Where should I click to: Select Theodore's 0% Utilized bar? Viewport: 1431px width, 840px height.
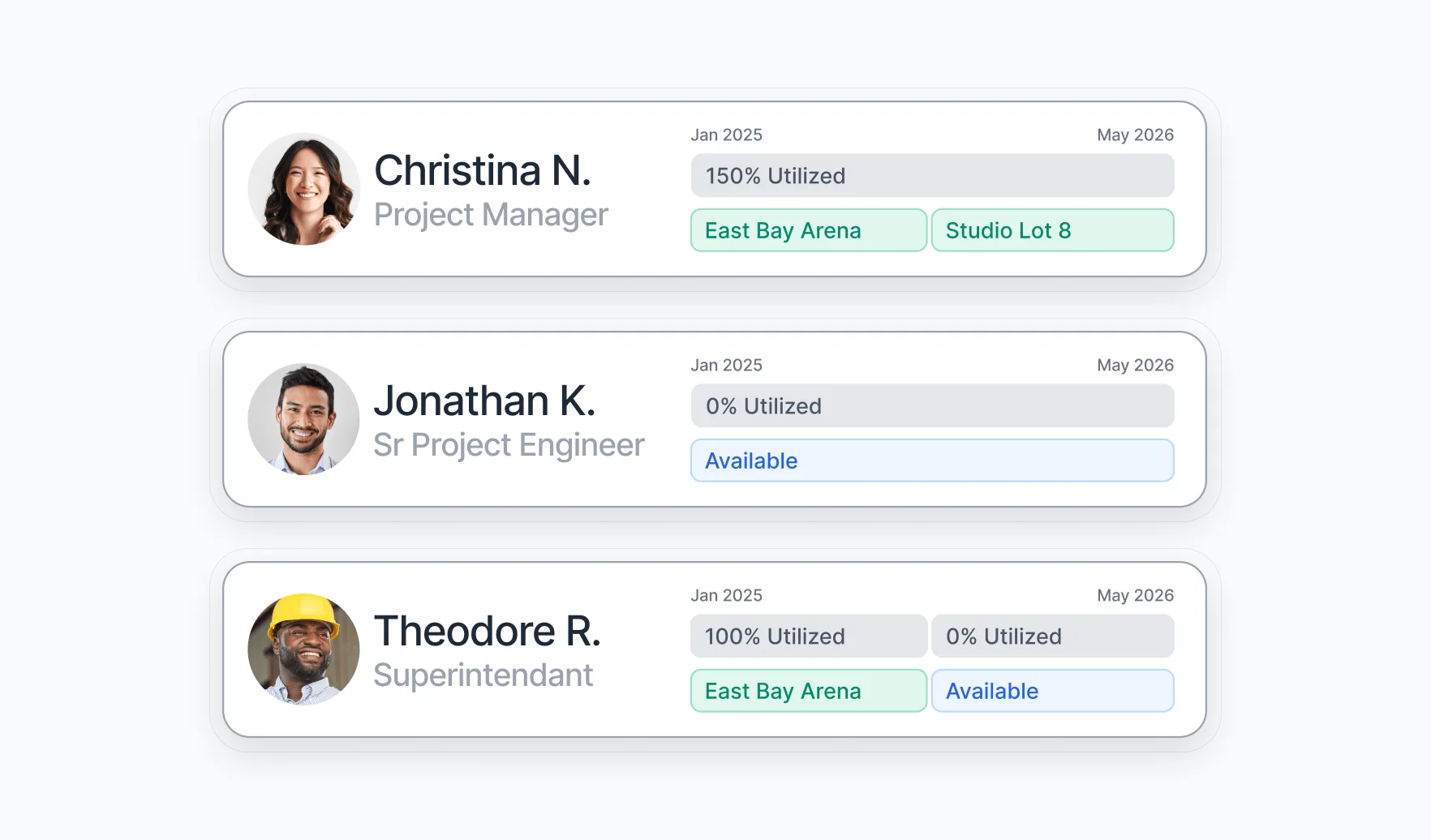(x=1052, y=636)
